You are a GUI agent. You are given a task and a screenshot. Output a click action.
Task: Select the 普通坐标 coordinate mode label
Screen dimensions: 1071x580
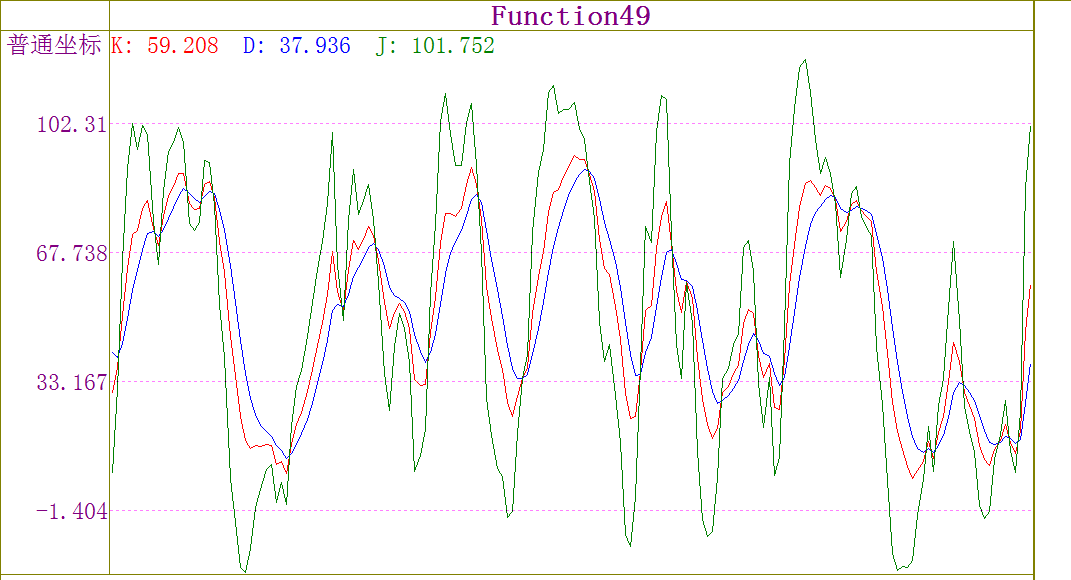[55, 46]
